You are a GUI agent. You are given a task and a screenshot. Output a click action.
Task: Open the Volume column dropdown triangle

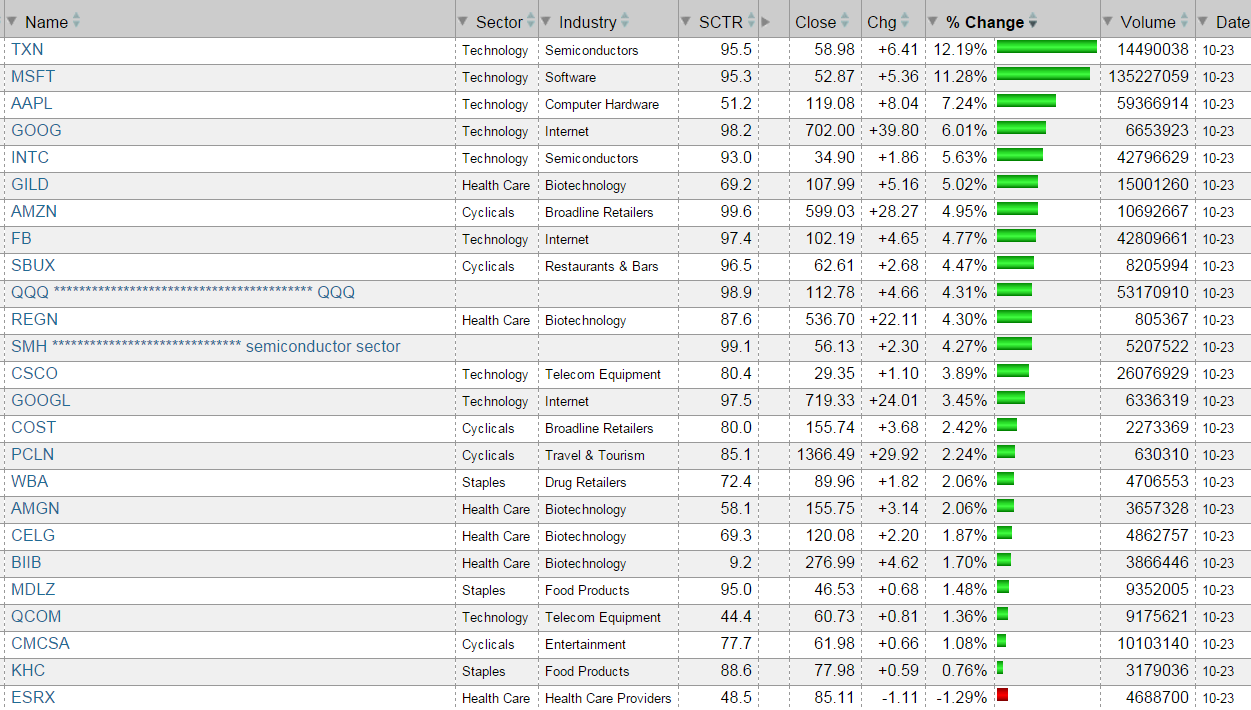(x=1107, y=22)
